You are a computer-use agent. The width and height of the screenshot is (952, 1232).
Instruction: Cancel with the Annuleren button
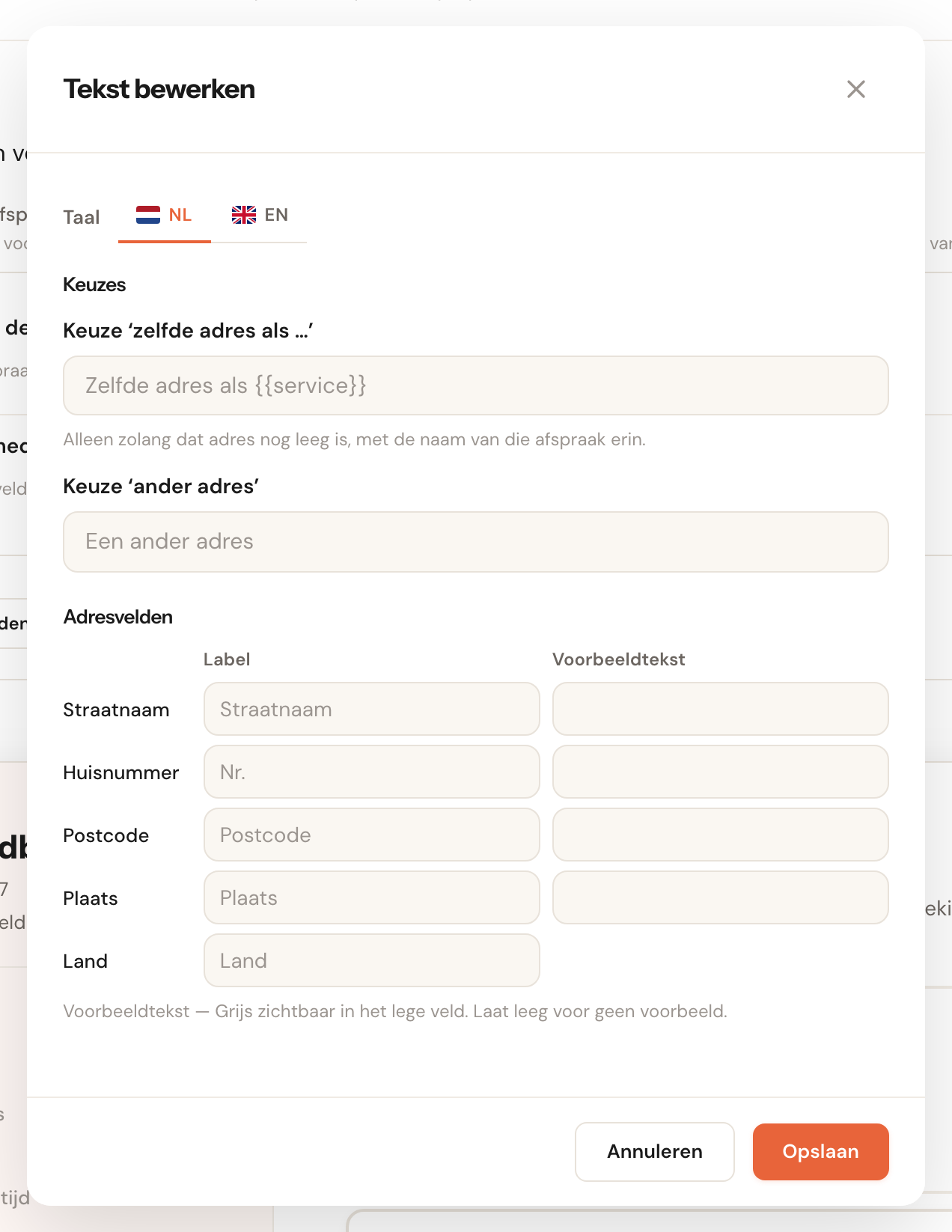coord(655,1151)
